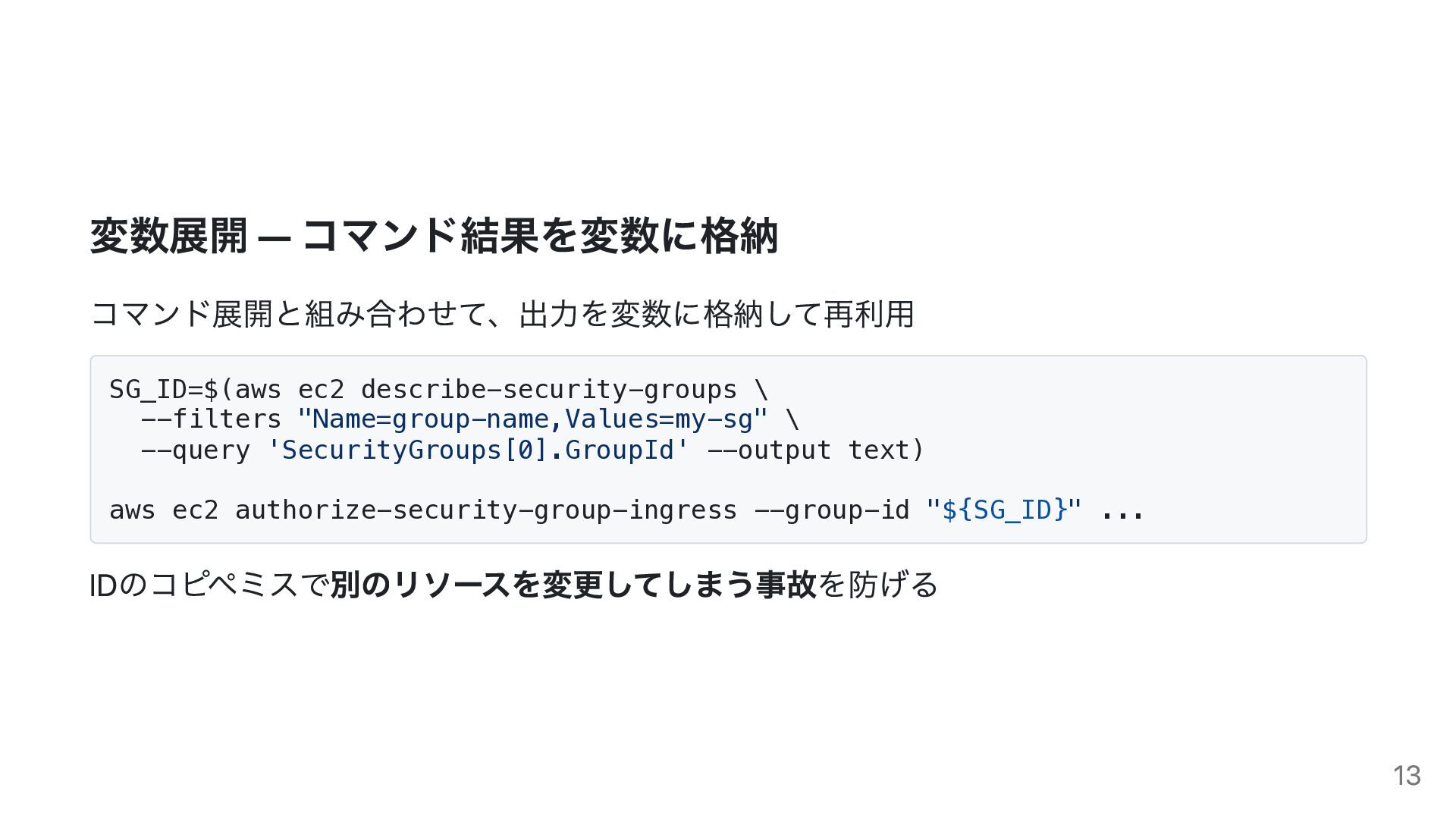This screenshot has height=819, width=1456.
Task: Click the IDのコピペミスで text
Action: pyautogui.click(x=209, y=585)
